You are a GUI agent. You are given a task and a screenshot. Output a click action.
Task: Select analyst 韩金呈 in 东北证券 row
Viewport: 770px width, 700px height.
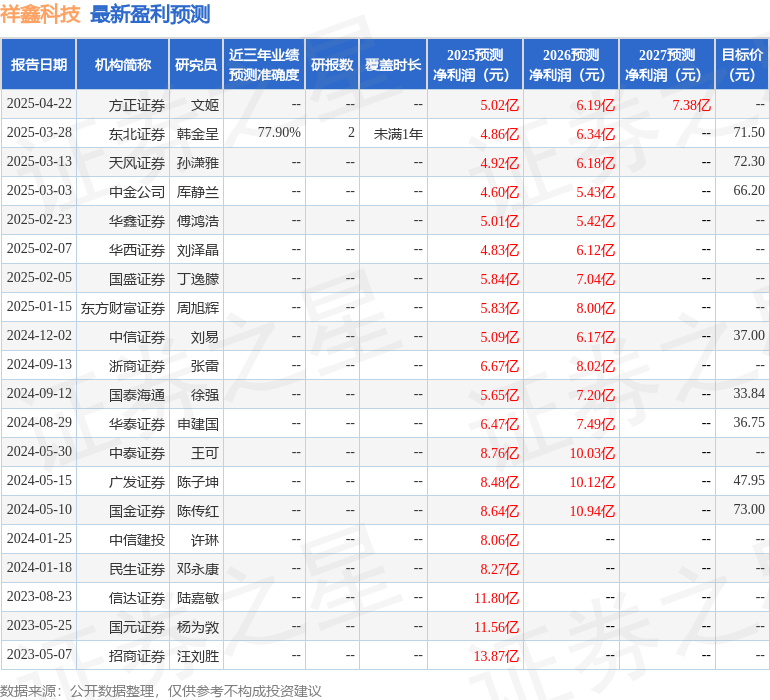coord(198,133)
